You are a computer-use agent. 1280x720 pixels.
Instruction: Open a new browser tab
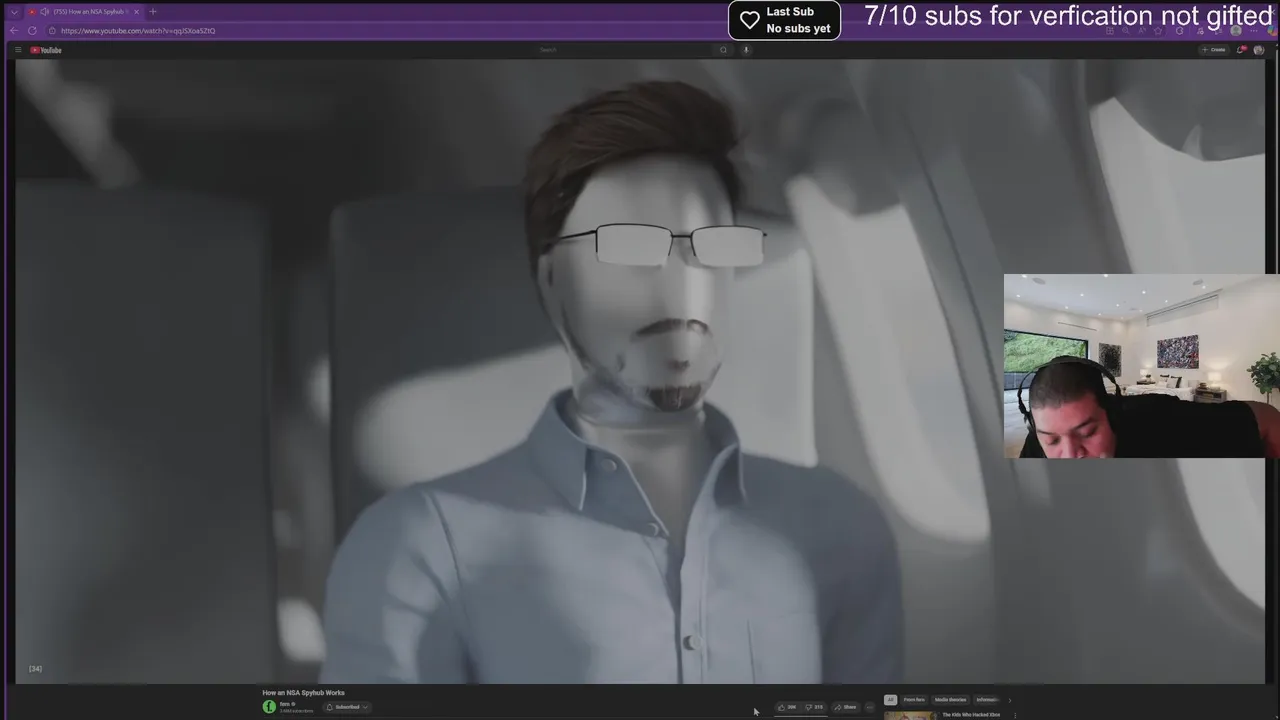point(153,12)
